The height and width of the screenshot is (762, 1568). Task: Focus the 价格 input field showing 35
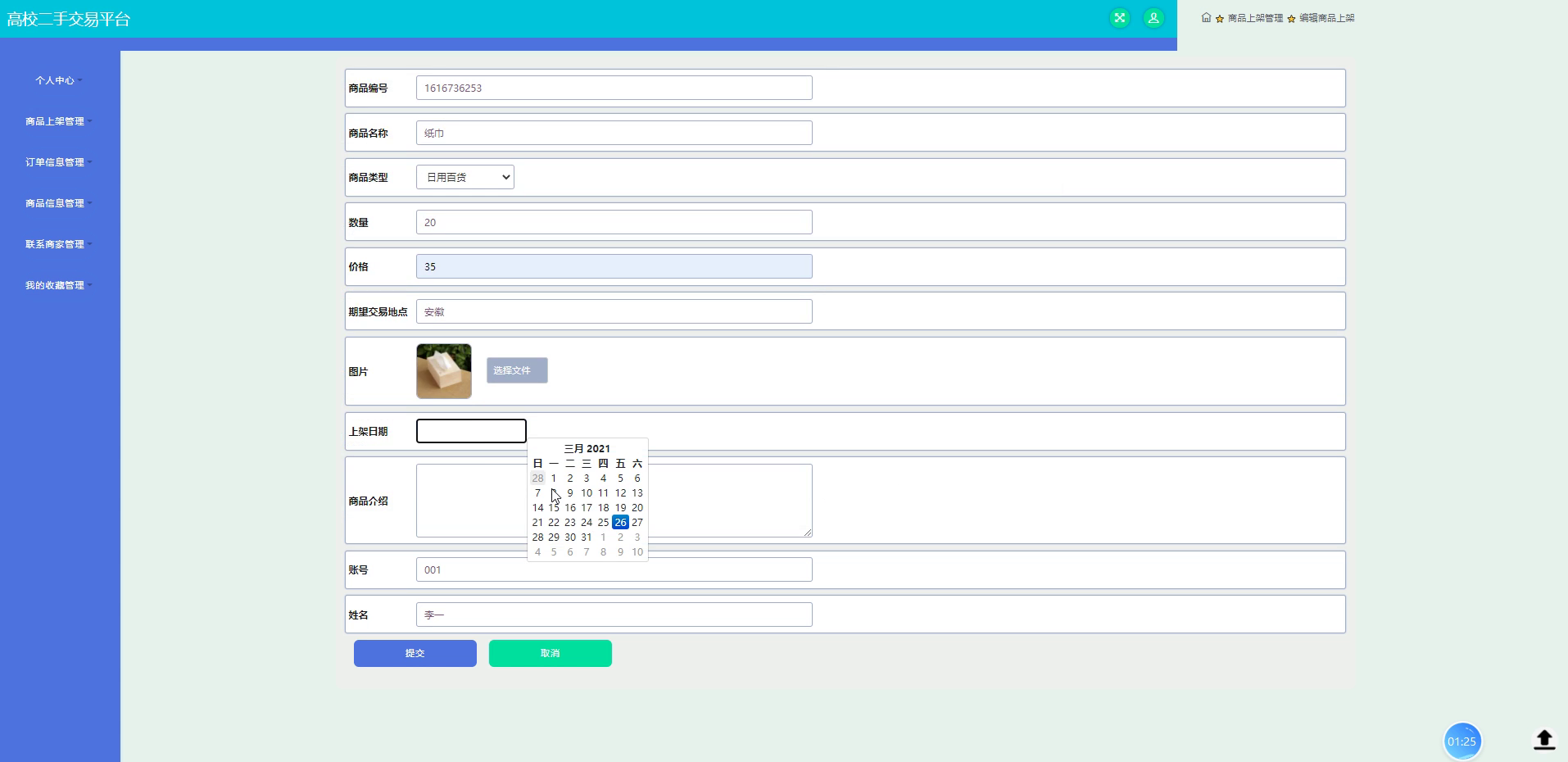(x=614, y=266)
